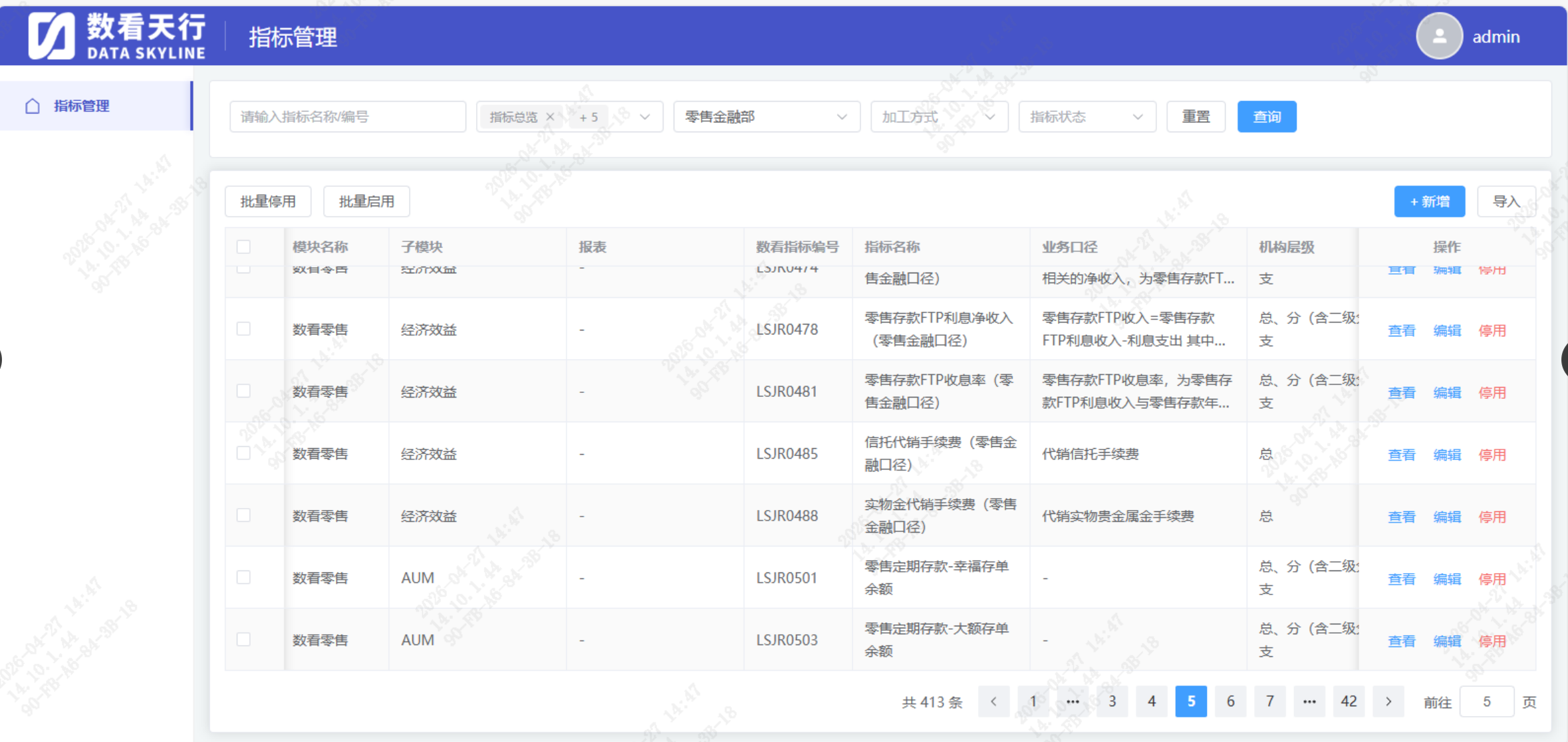Jump back pages with the left ellipsis
The width and height of the screenshot is (1568, 742).
(x=1073, y=701)
